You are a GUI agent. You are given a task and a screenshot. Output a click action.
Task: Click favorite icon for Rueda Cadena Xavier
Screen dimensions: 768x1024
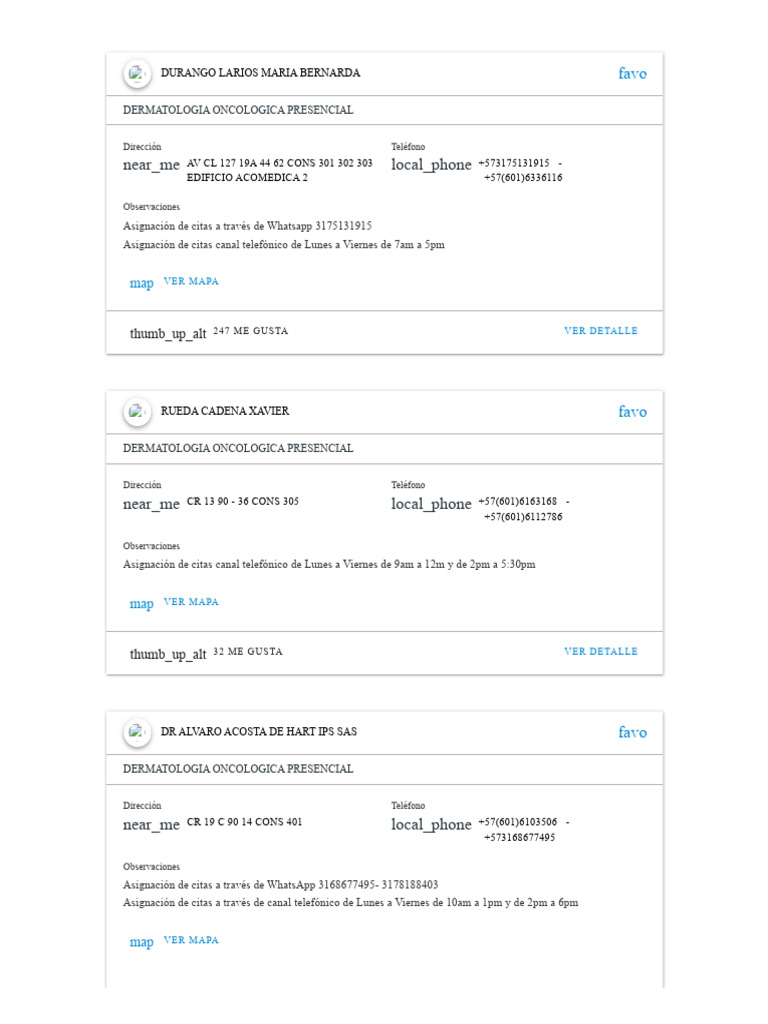tap(632, 411)
